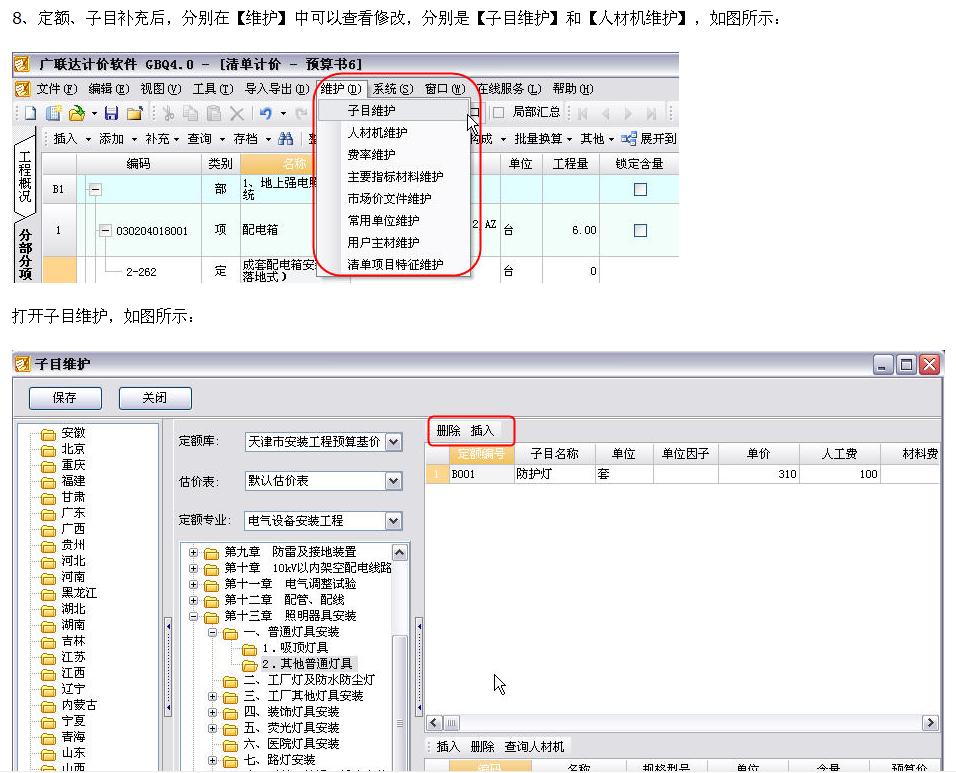Screen dimensions: 956x773
Task: Choose 市场价文件维护 menu entry
Action: point(394,199)
